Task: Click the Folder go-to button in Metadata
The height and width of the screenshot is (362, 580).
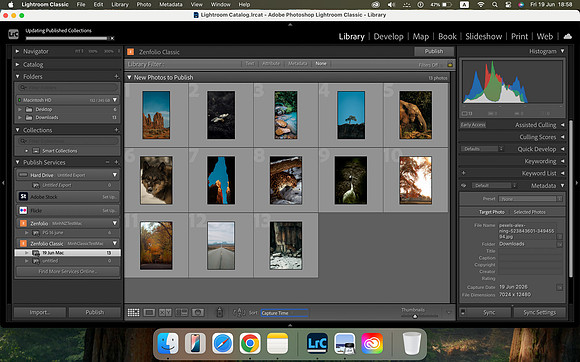Action: coord(560,244)
